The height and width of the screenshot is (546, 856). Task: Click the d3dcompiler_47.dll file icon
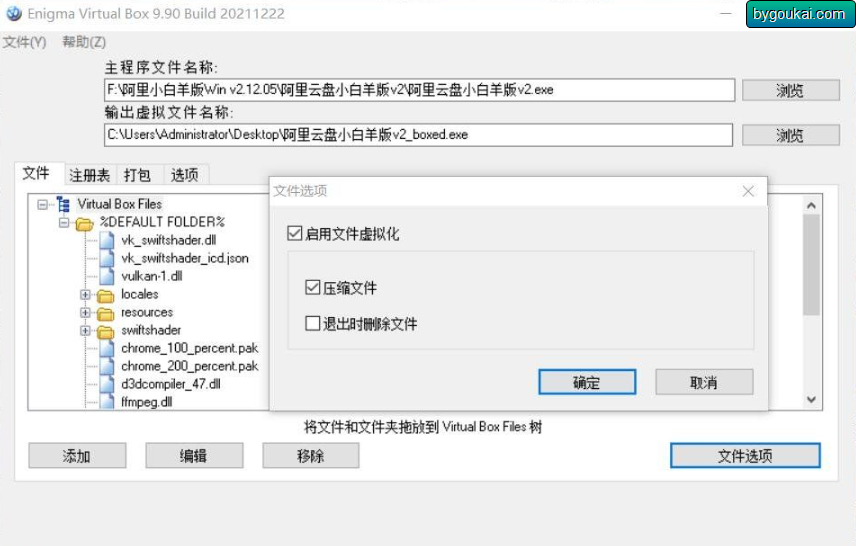pyautogui.click(x=107, y=384)
